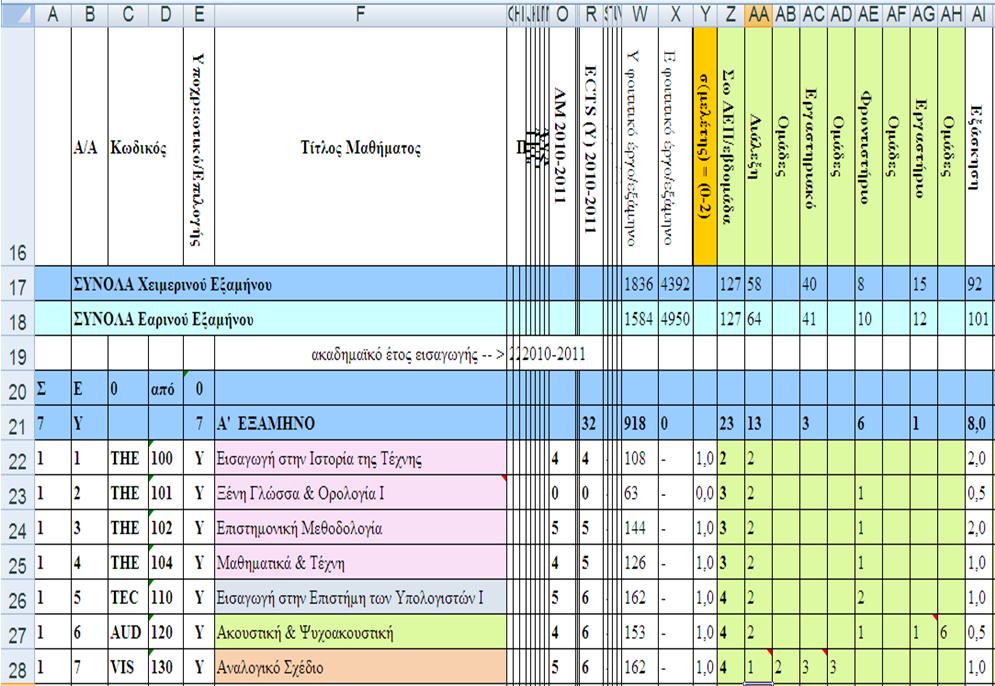This screenshot has width=995, height=686.
Task: Click the 'Εργαστηριακό' header cell
Action: point(814,147)
